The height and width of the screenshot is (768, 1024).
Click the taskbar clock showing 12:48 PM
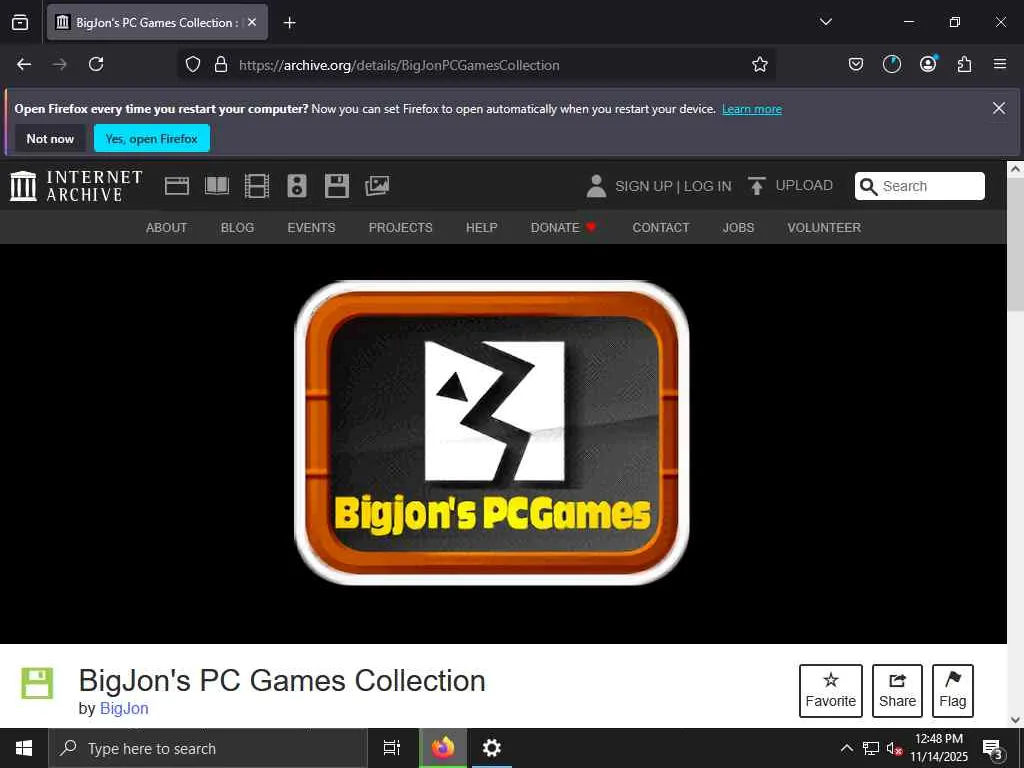938,748
